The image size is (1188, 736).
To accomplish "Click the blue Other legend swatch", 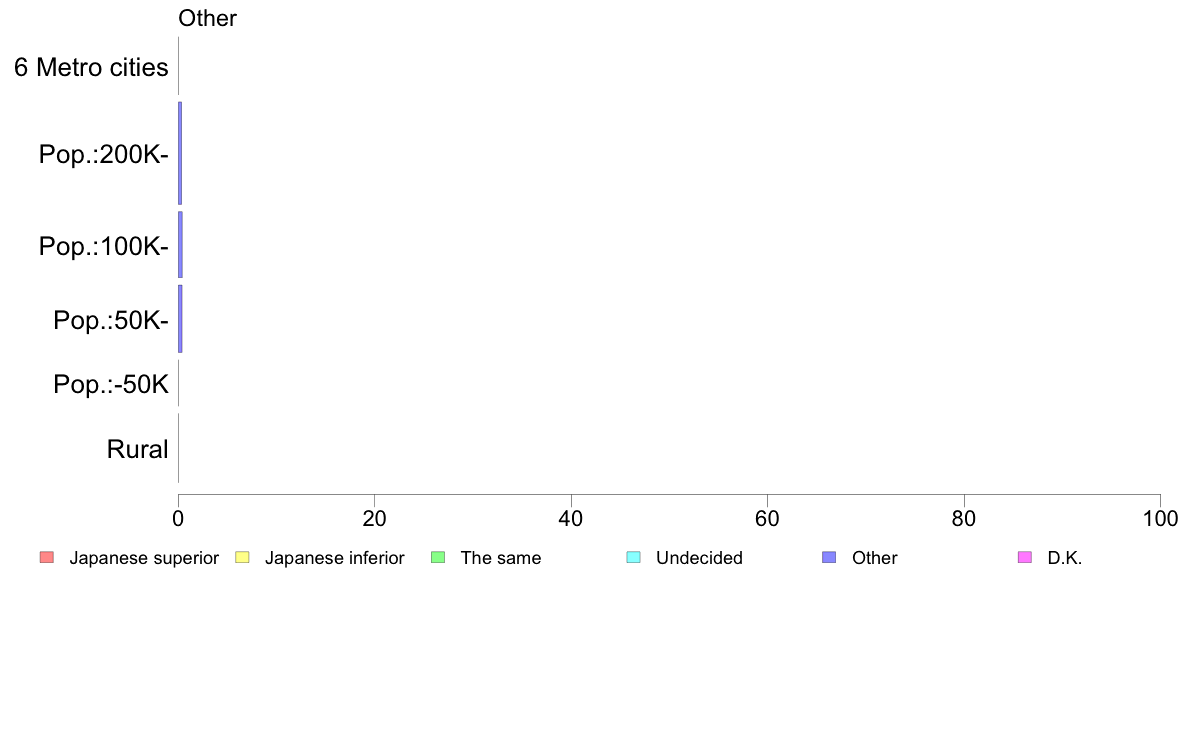I will (830, 558).
